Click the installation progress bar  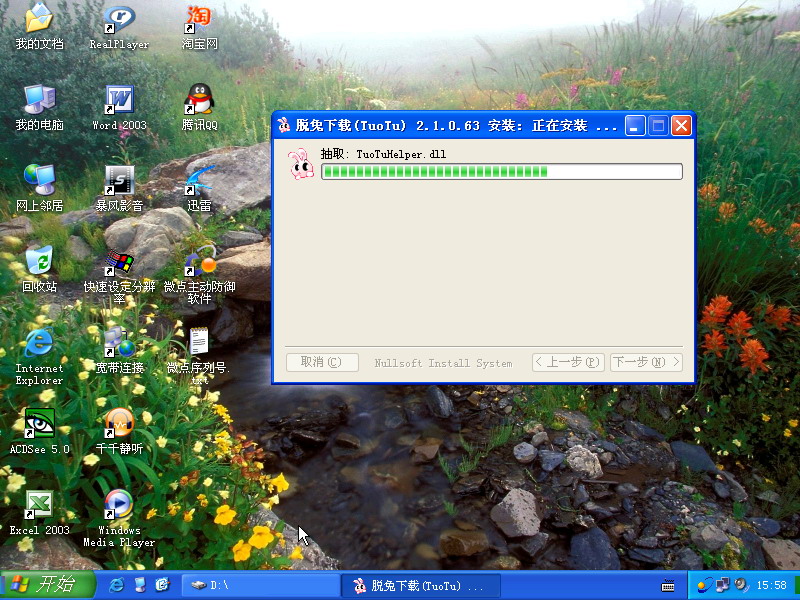click(x=502, y=171)
